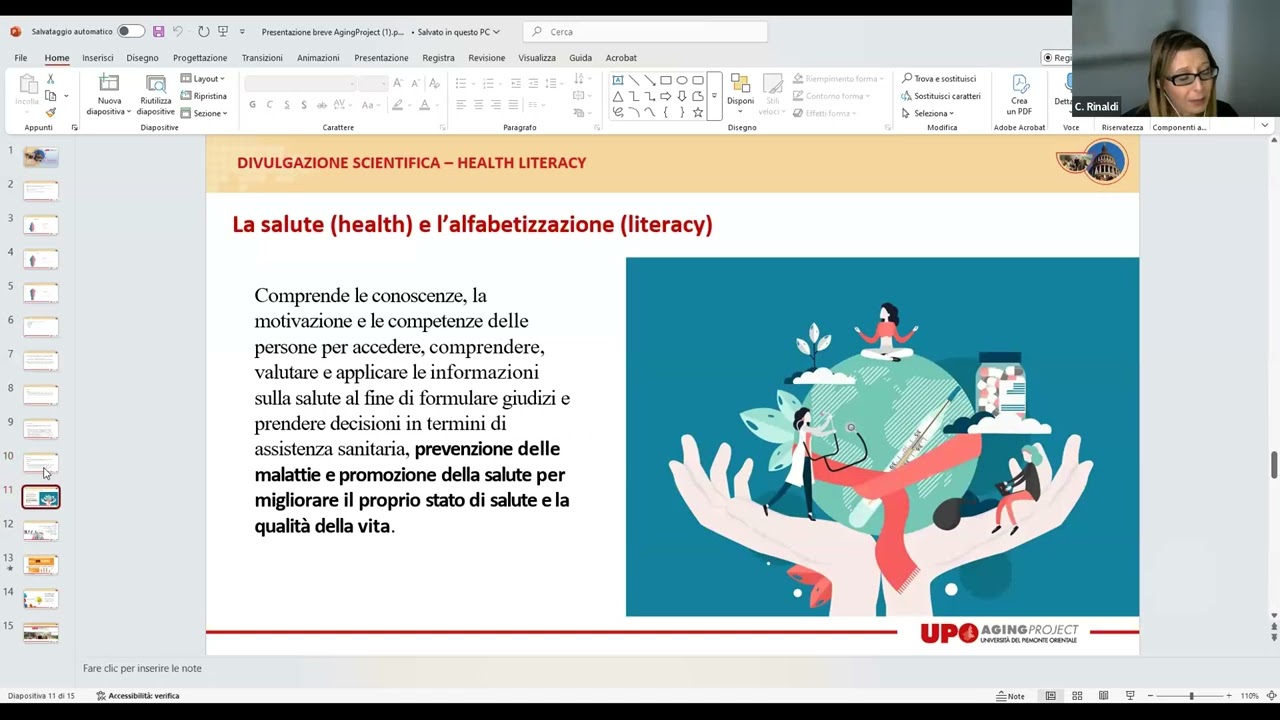This screenshot has height=720, width=1280.
Task: Click the Save diskette icon in title bar
Action: click(x=158, y=32)
